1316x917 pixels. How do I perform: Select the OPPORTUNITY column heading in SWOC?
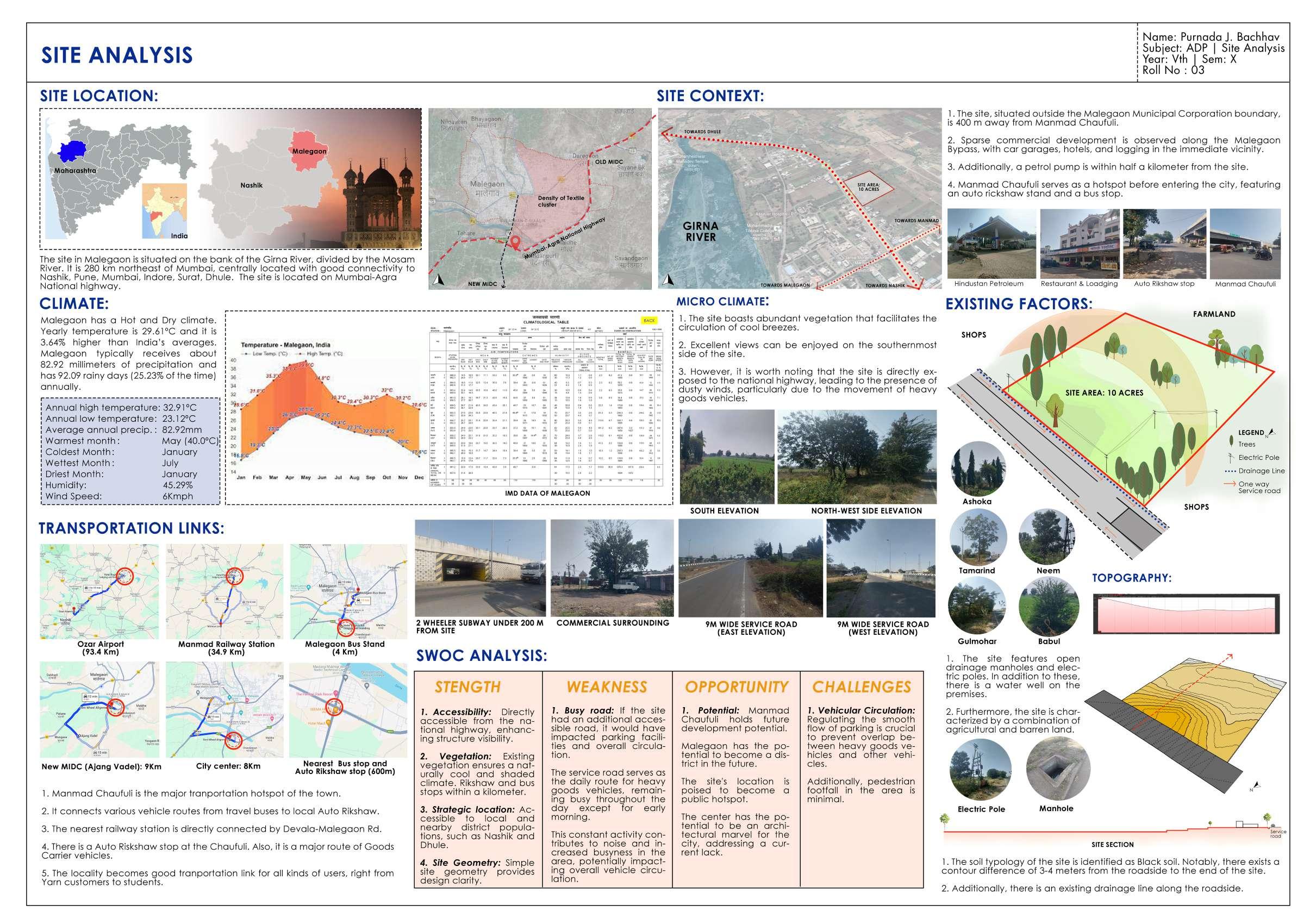(736, 687)
